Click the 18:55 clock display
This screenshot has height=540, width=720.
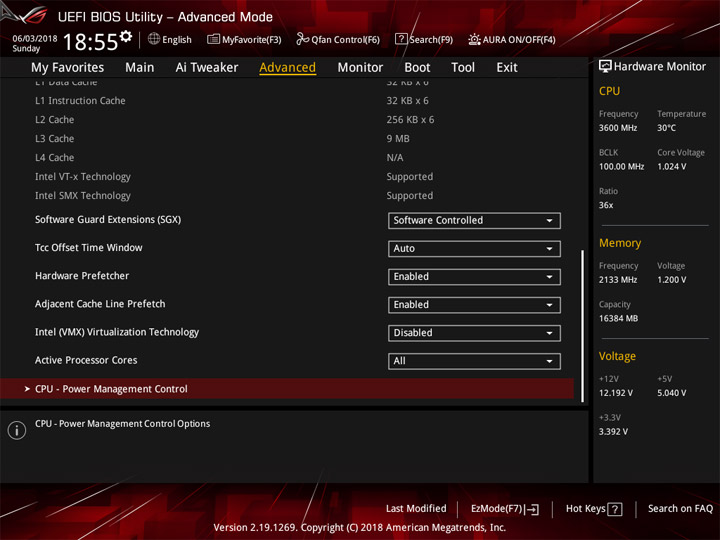point(90,42)
